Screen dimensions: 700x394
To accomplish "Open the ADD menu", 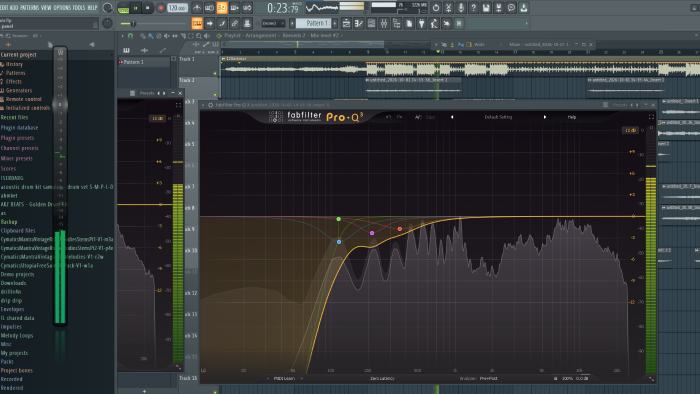I will (x=14, y=8).
